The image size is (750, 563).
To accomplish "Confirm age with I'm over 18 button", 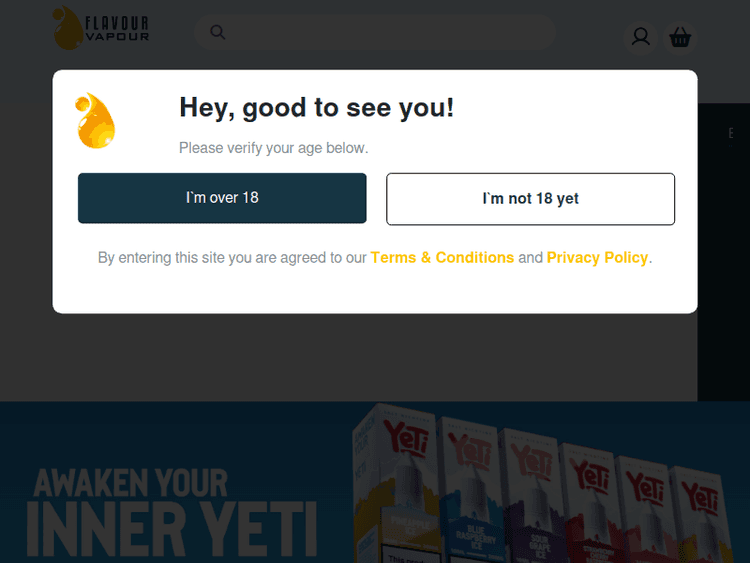I will pyautogui.click(x=222, y=198).
